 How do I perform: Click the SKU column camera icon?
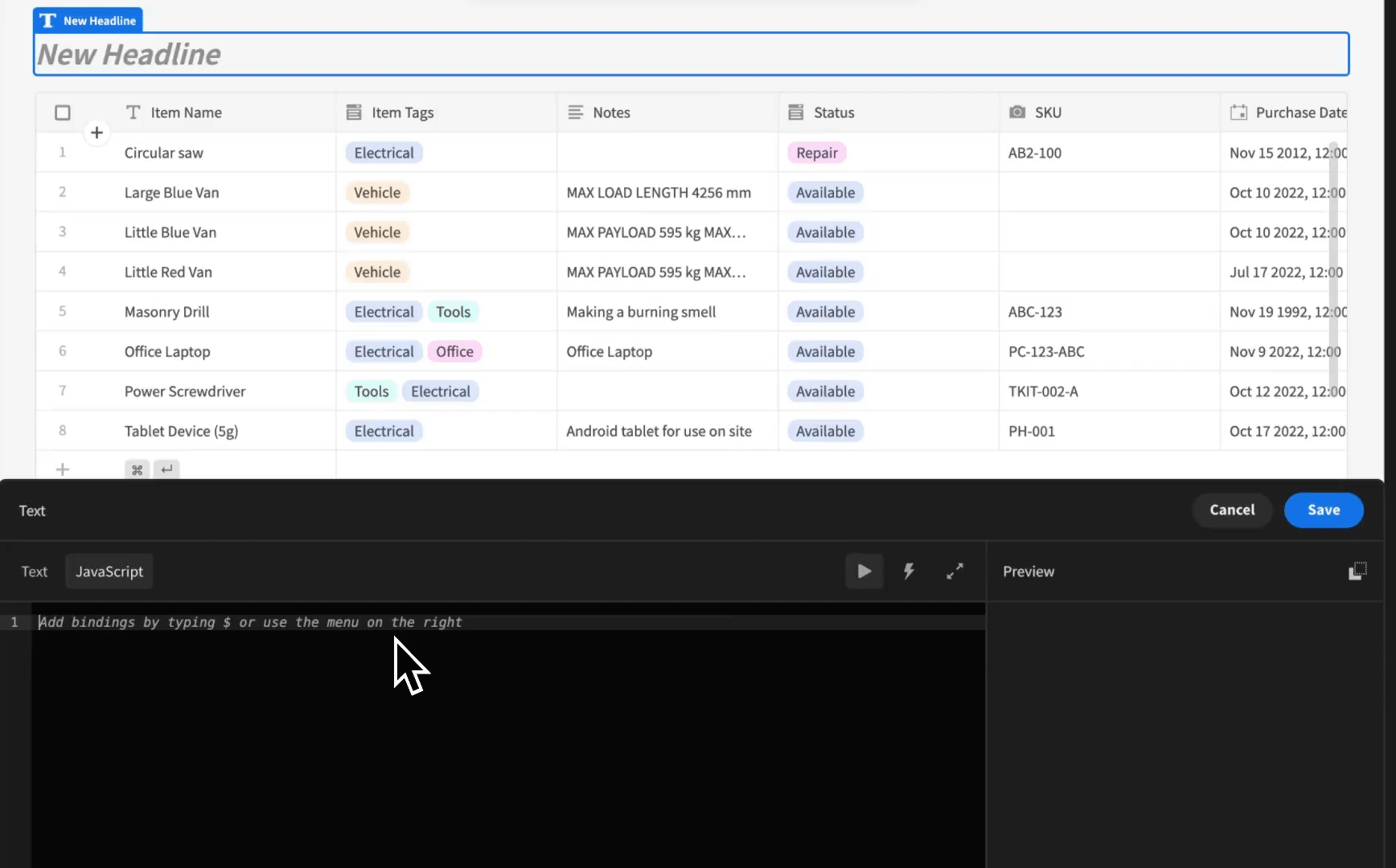(x=1017, y=113)
